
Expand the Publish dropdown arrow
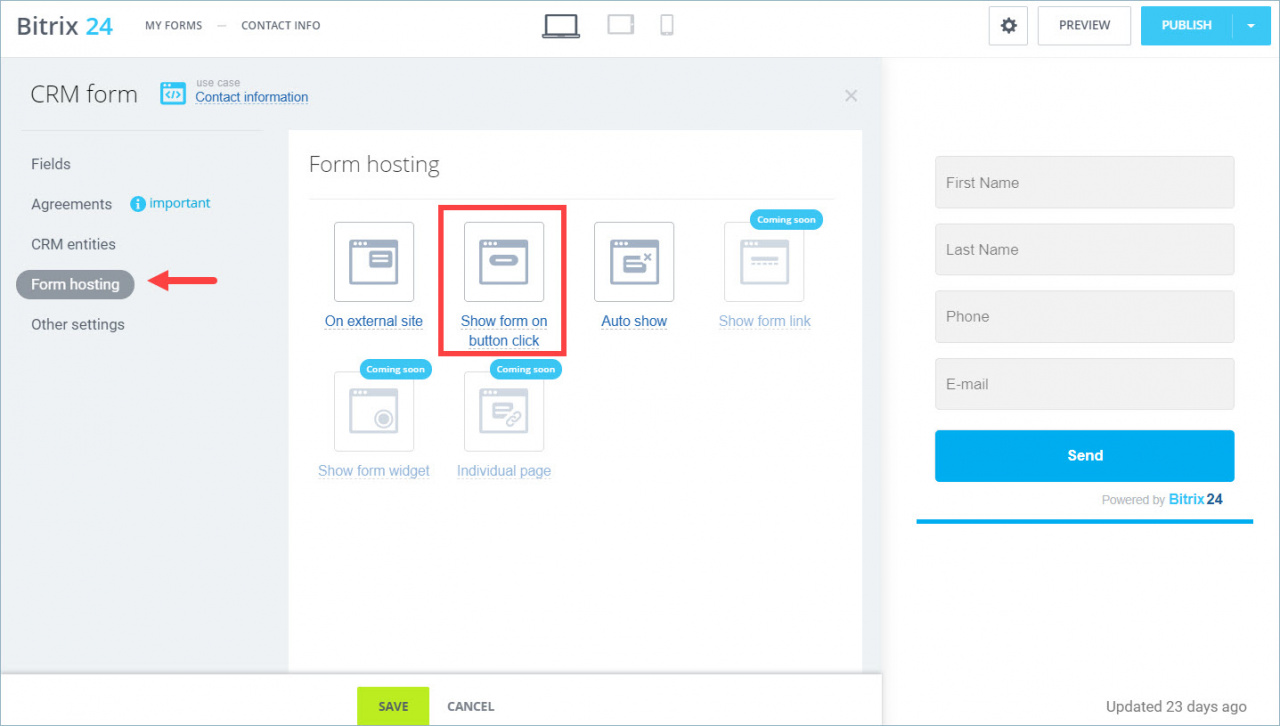click(x=1251, y=26)
